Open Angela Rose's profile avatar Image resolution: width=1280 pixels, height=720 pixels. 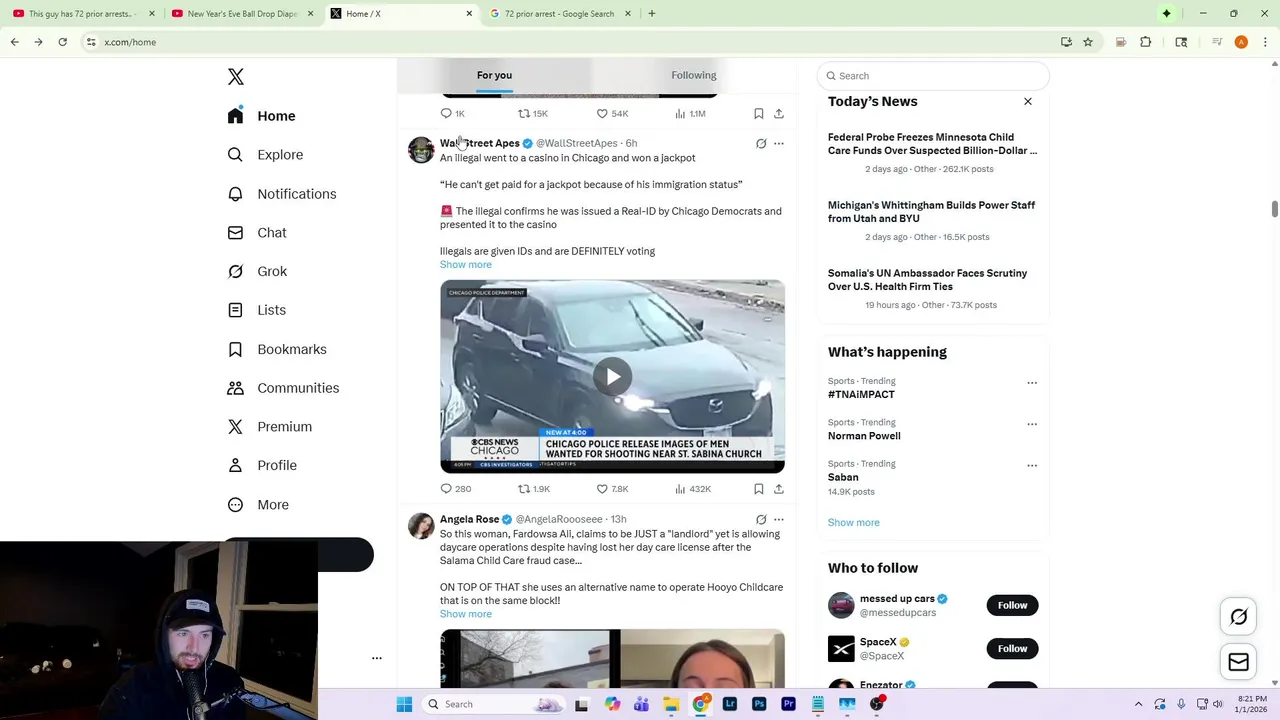click(x=421, y=526)
